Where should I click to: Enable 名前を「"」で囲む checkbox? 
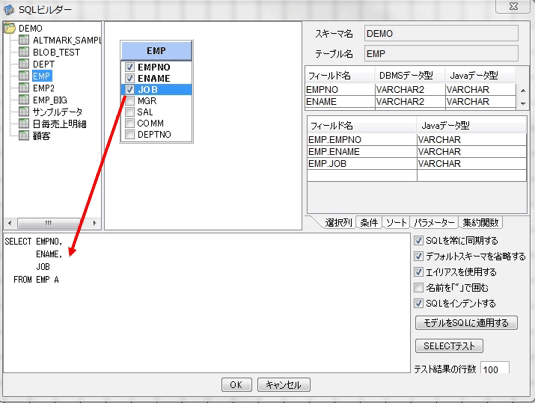(419, 288)
